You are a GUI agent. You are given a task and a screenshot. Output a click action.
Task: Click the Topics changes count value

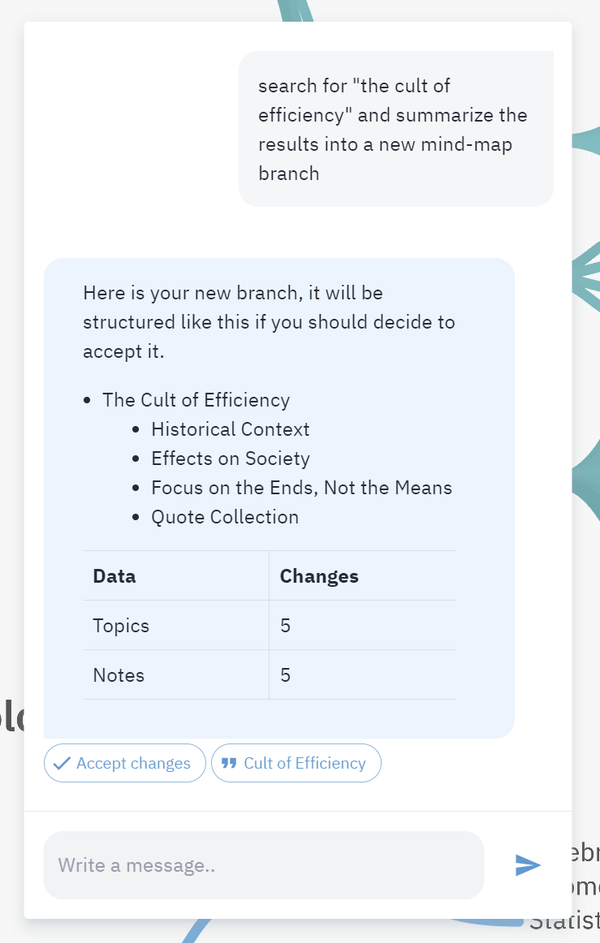click(x=285, y=626)
